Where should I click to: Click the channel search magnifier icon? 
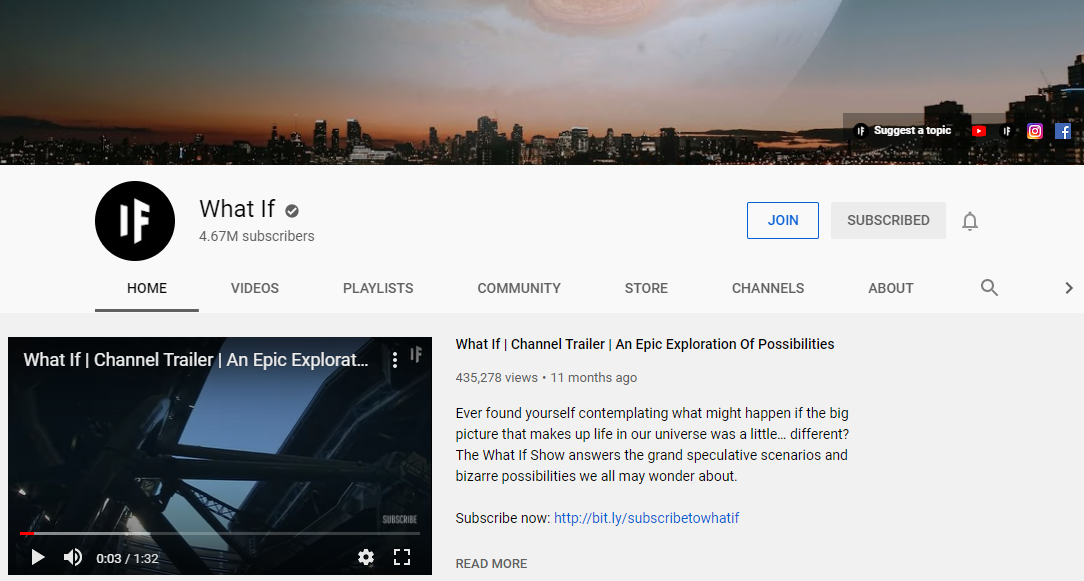(x=989, y=288)
